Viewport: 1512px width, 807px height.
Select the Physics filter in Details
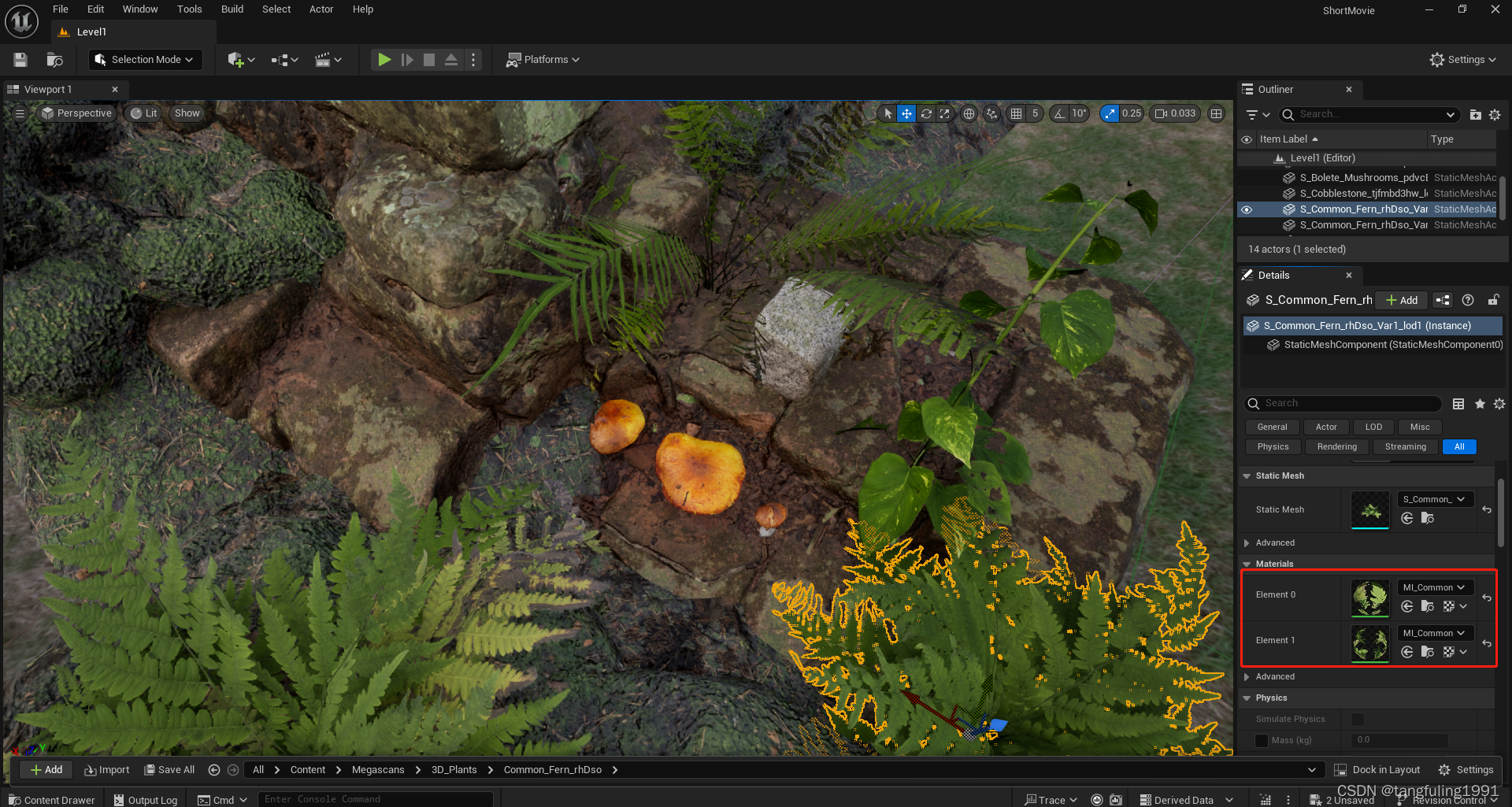[x=1273, y=446]
